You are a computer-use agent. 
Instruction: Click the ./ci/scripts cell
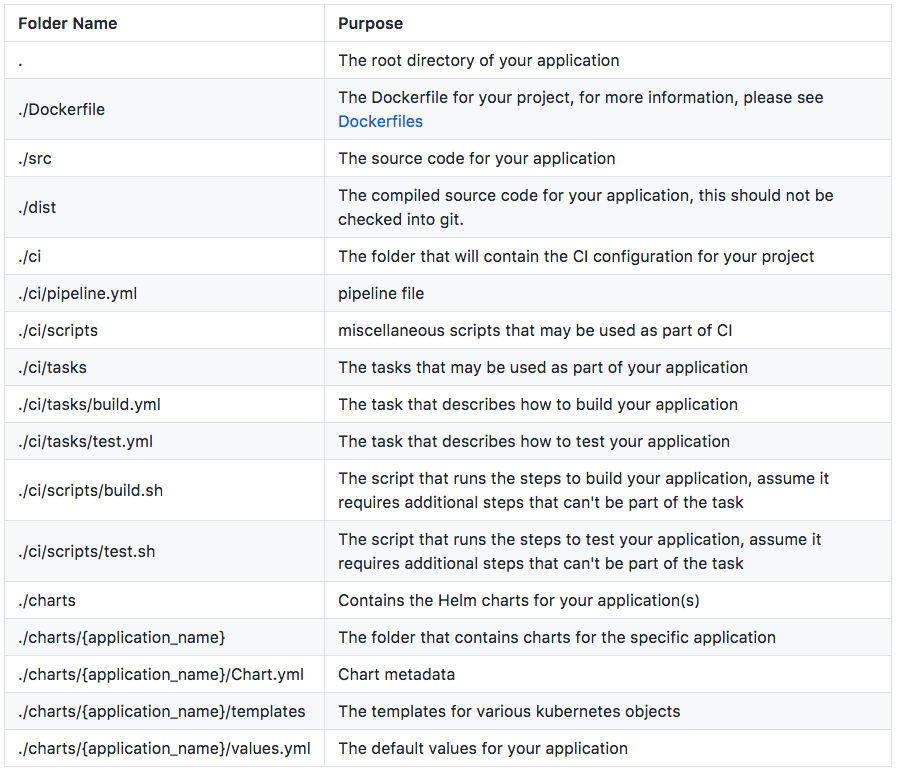pyautogui.click(x=164, y=330)
